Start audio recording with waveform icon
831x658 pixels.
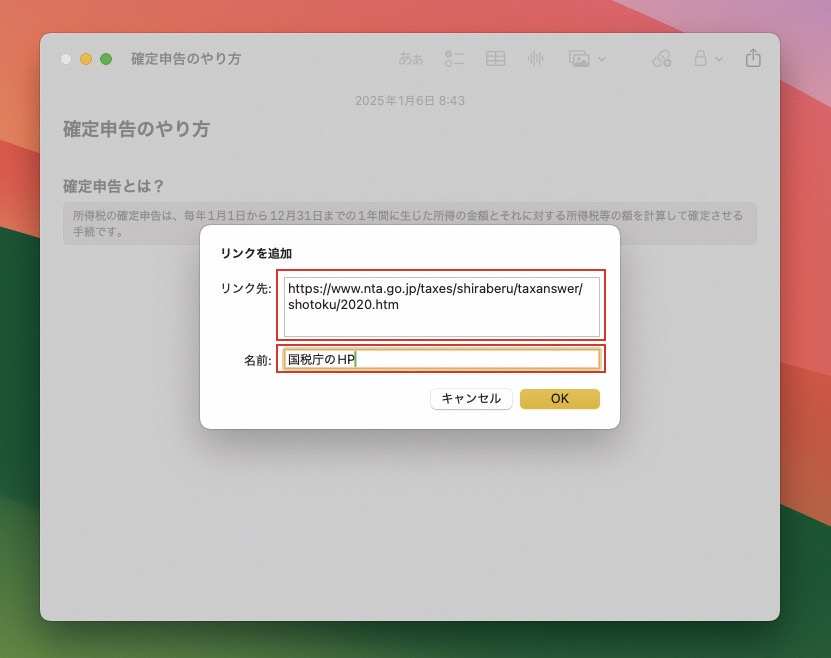[x=535, y=58]
